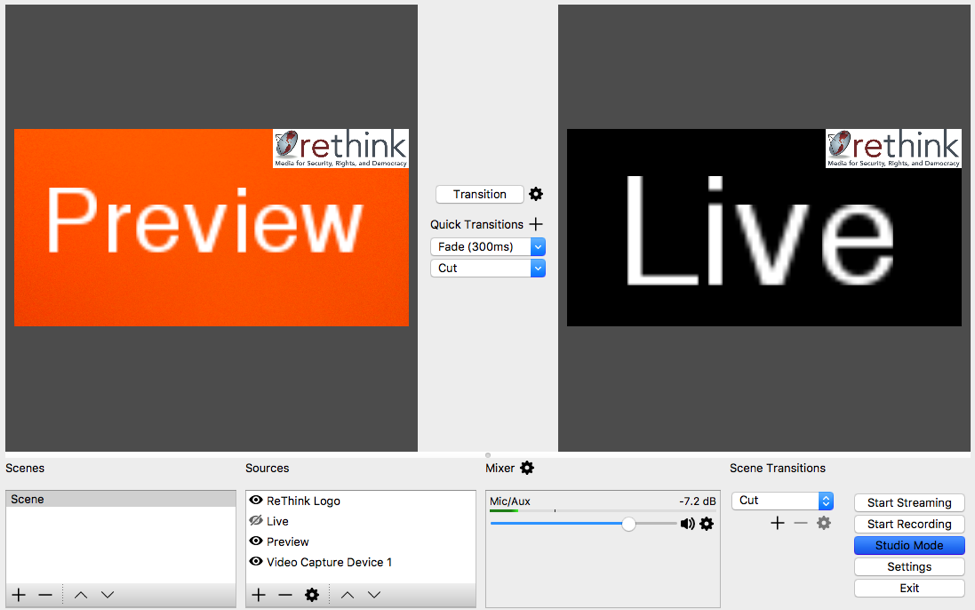This screenshot has width=975, height=610.
Task: Adjust the Mic/Aux volume slider
Action: (628, 523)
